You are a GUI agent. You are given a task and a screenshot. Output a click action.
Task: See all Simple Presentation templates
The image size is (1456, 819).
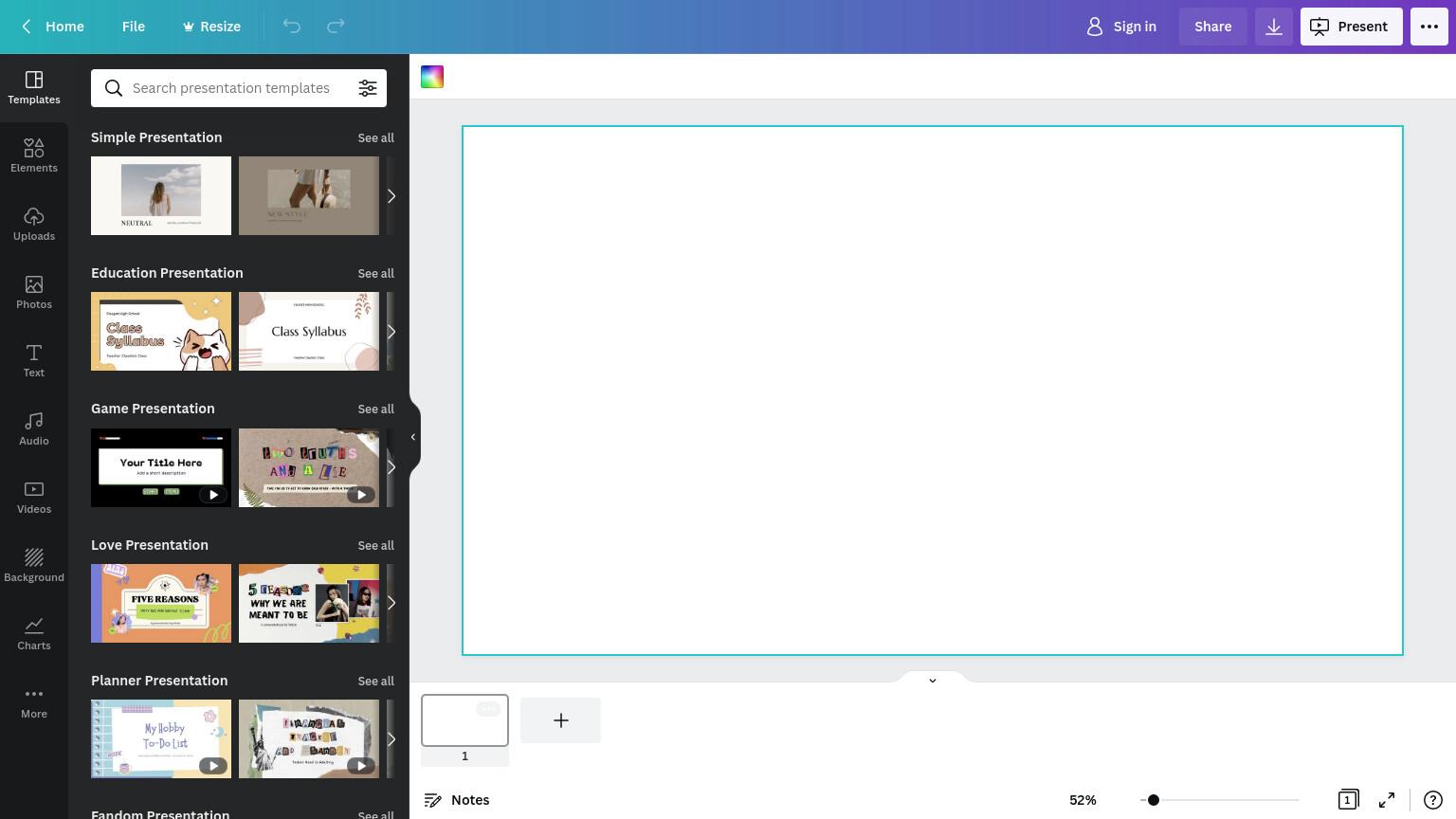pos(375,137)
